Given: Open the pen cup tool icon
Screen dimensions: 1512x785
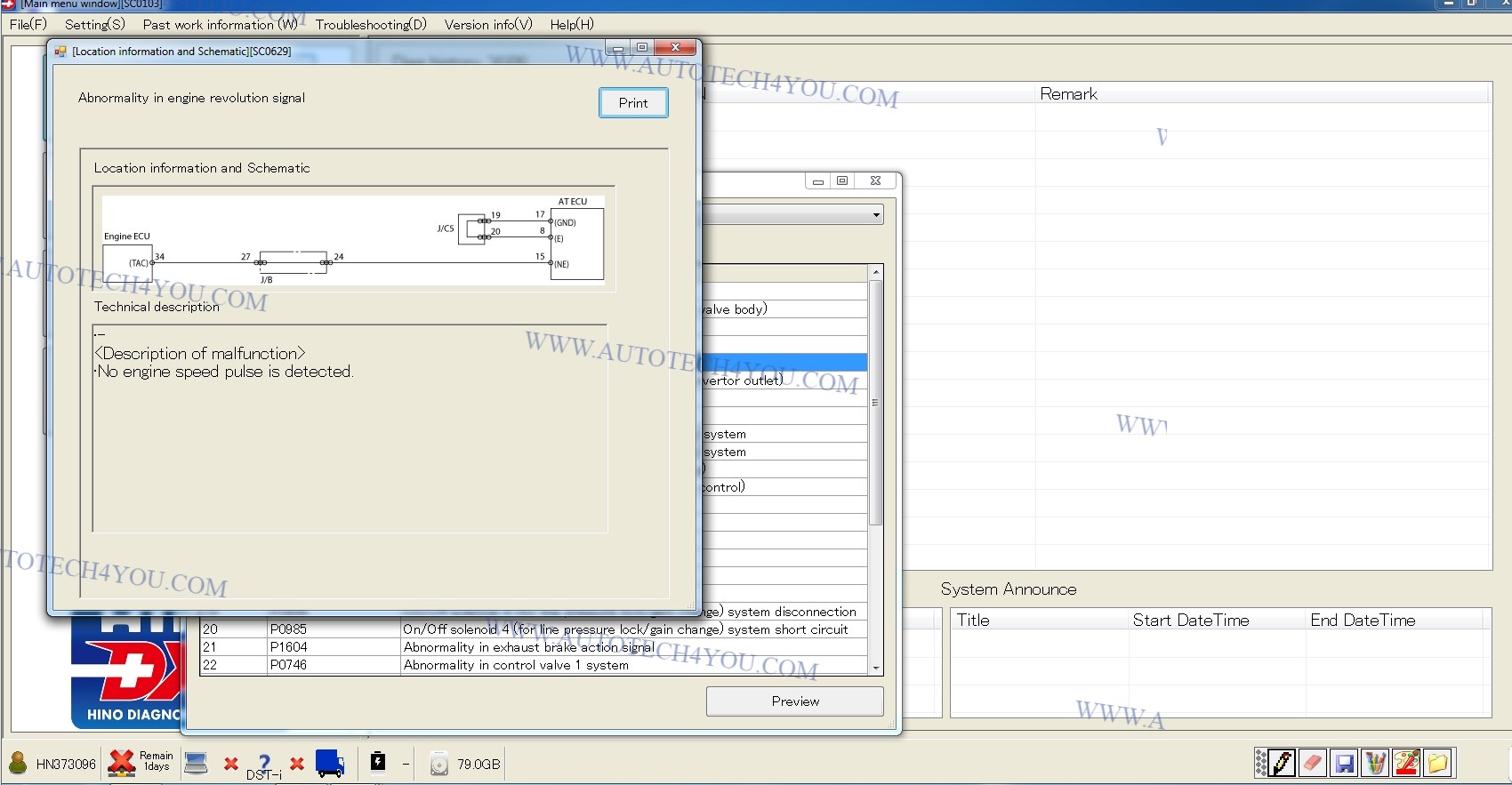Looking at the screenshot, I should [x=1375, y=763].
